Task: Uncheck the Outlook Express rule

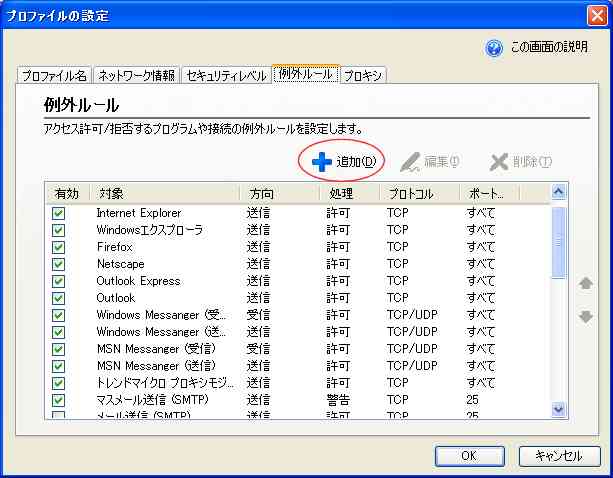Action: (x=58, y=281)
